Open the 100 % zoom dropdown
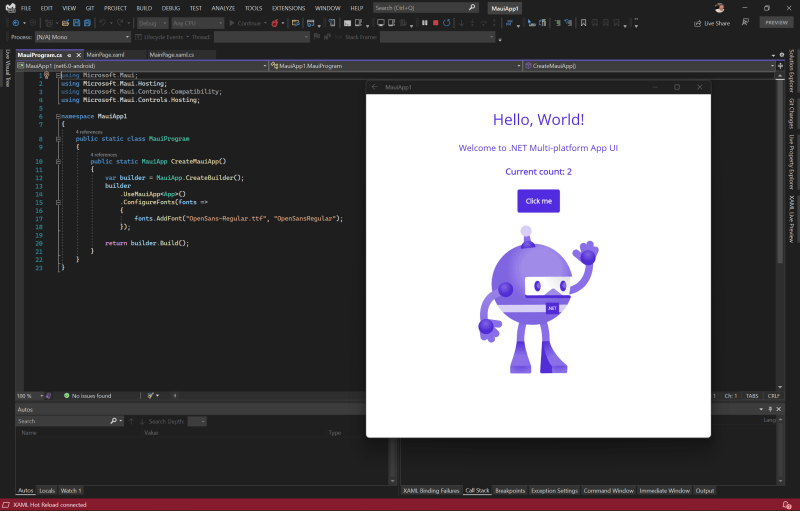Viewport: 800px width, 511px height. (x=30, y=396)
